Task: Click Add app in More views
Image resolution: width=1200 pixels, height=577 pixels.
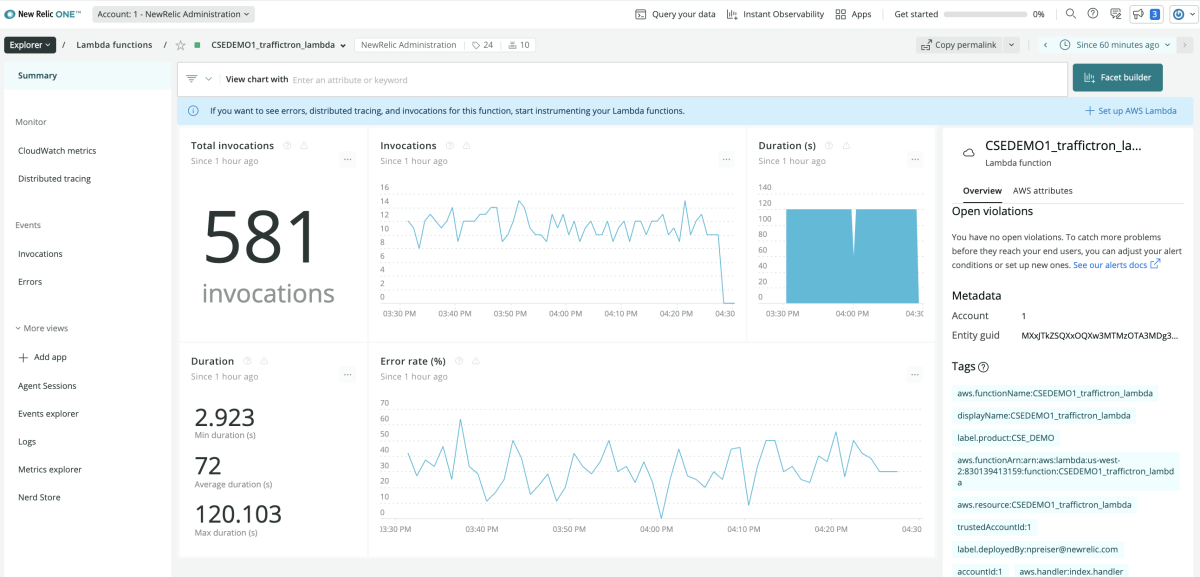Action: (42, 357)
